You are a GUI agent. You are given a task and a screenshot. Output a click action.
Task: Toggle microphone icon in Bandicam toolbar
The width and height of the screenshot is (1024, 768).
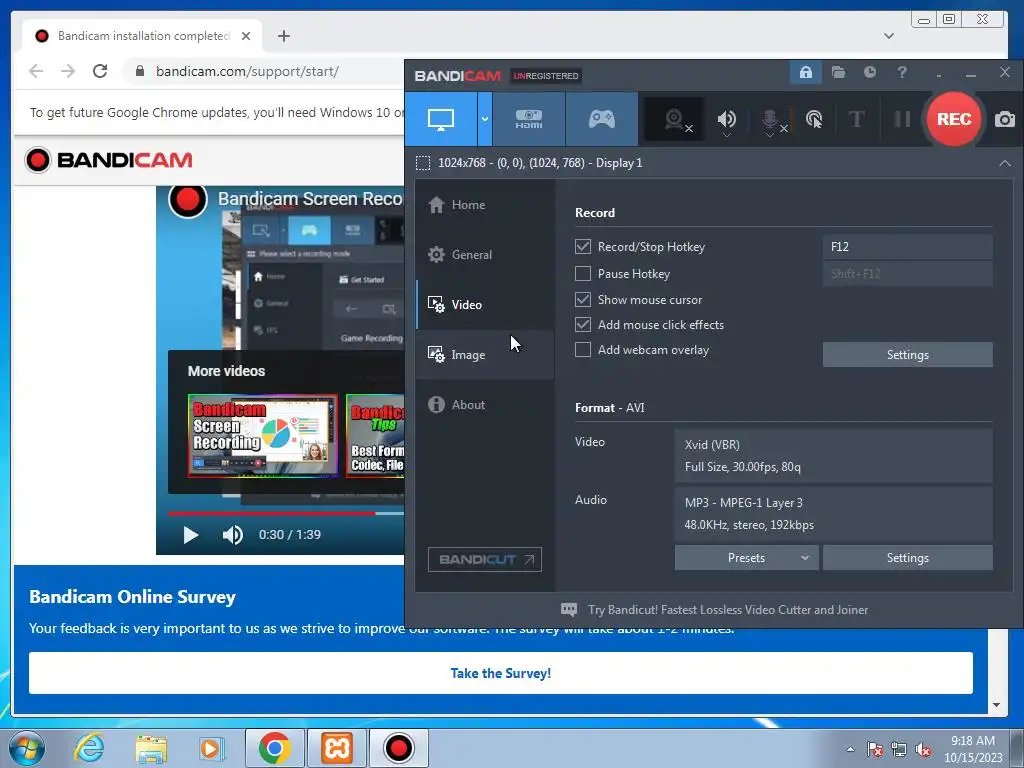click(x=771, y=121)
